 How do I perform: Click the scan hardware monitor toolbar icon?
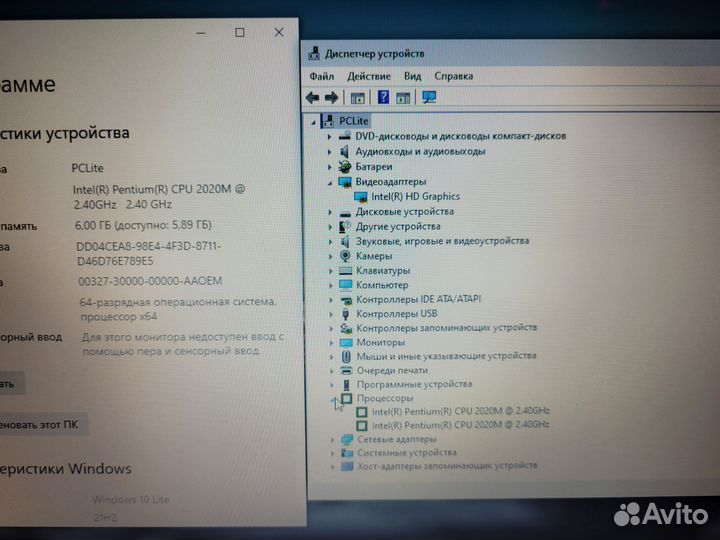pyautogui.click(x=429, y=97)
